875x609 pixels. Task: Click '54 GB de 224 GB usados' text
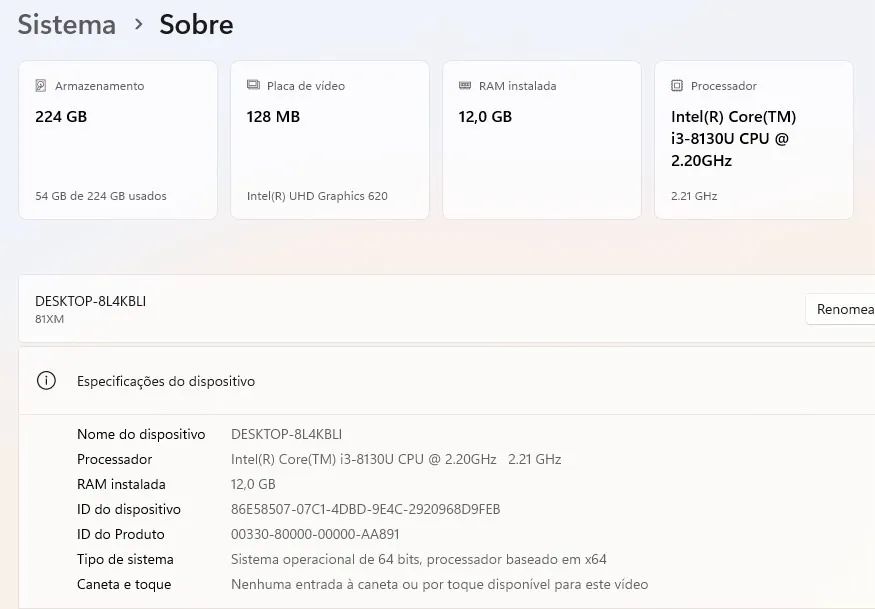click(x=101, y=196)
